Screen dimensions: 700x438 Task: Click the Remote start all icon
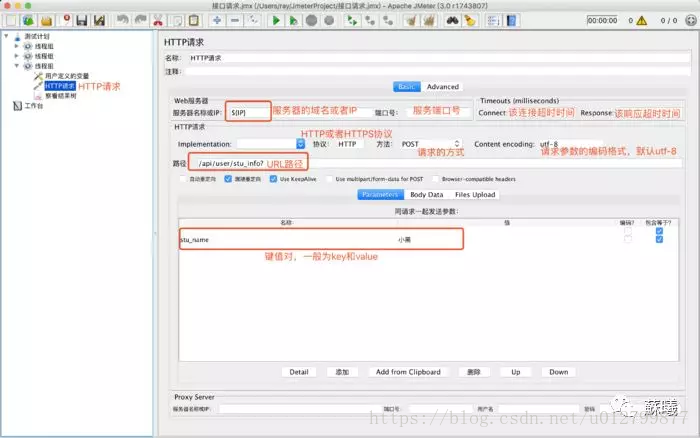[352, 21]
